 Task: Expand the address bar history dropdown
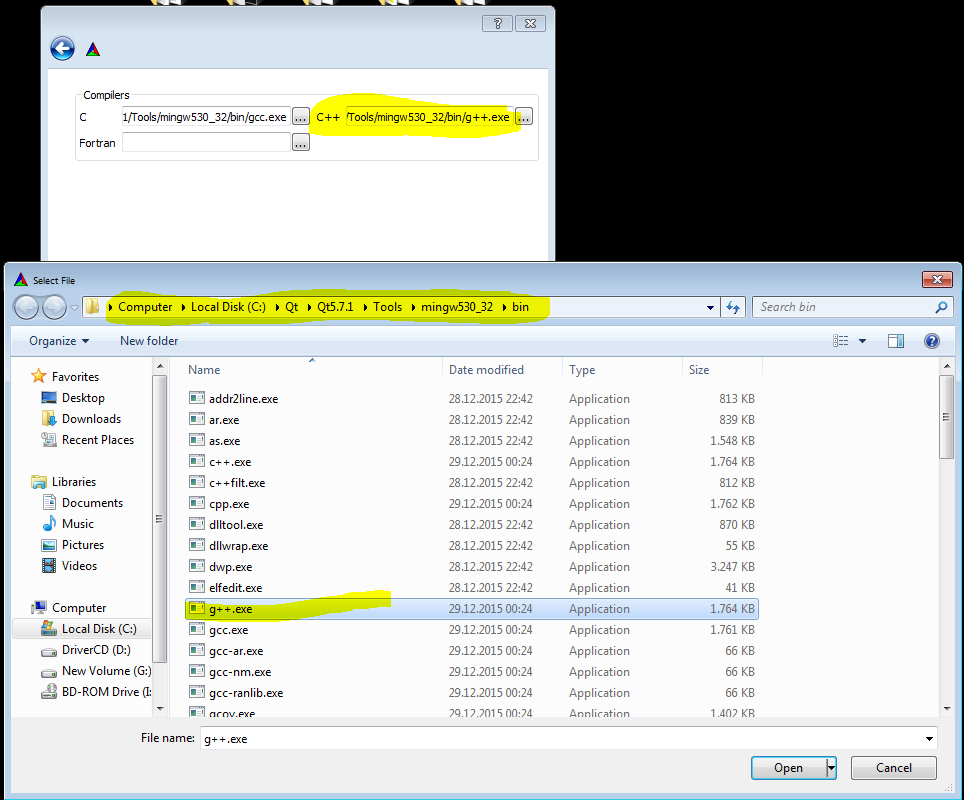[x=710, y=307]
